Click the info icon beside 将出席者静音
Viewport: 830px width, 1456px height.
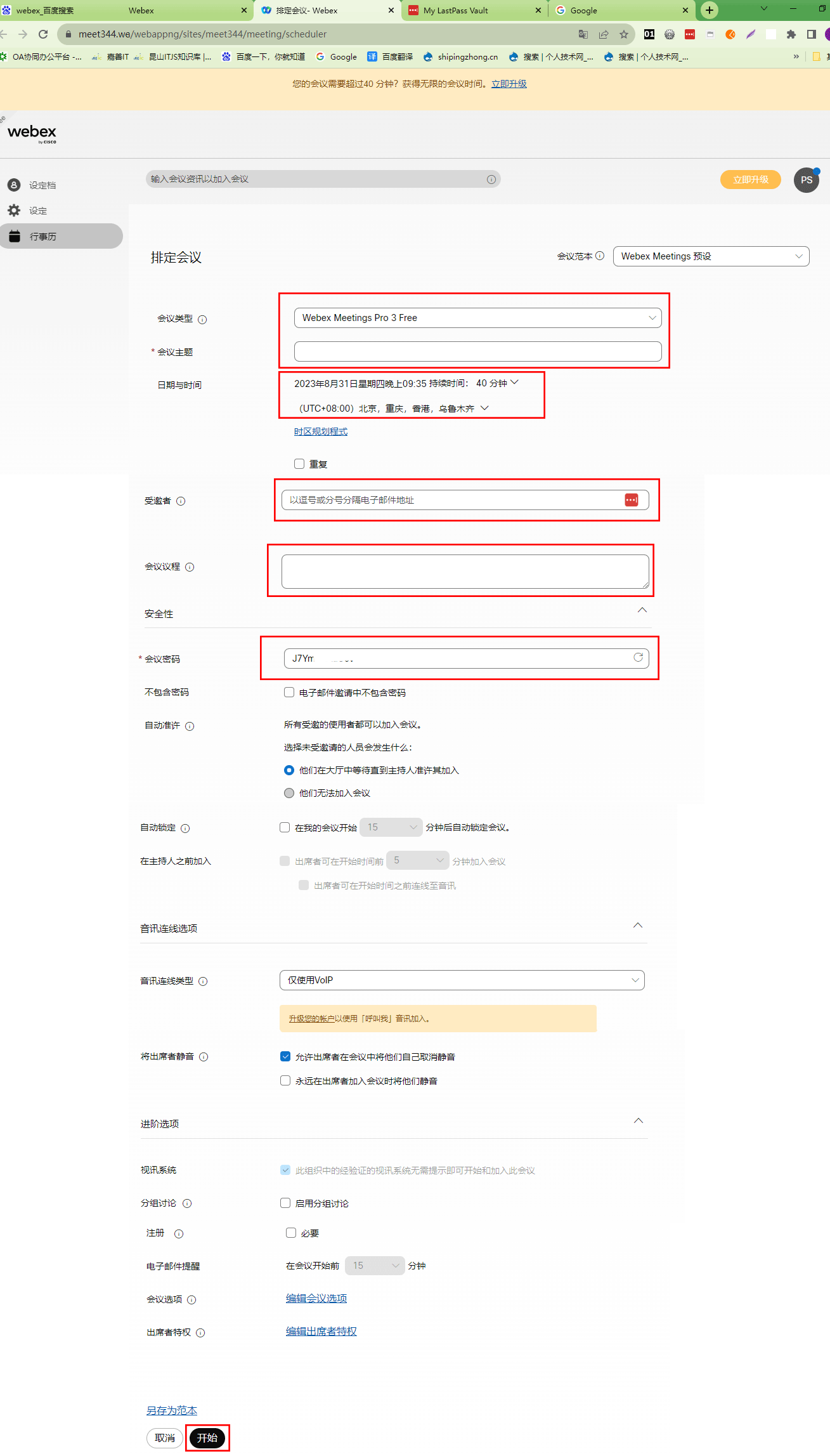point(204,1057)
